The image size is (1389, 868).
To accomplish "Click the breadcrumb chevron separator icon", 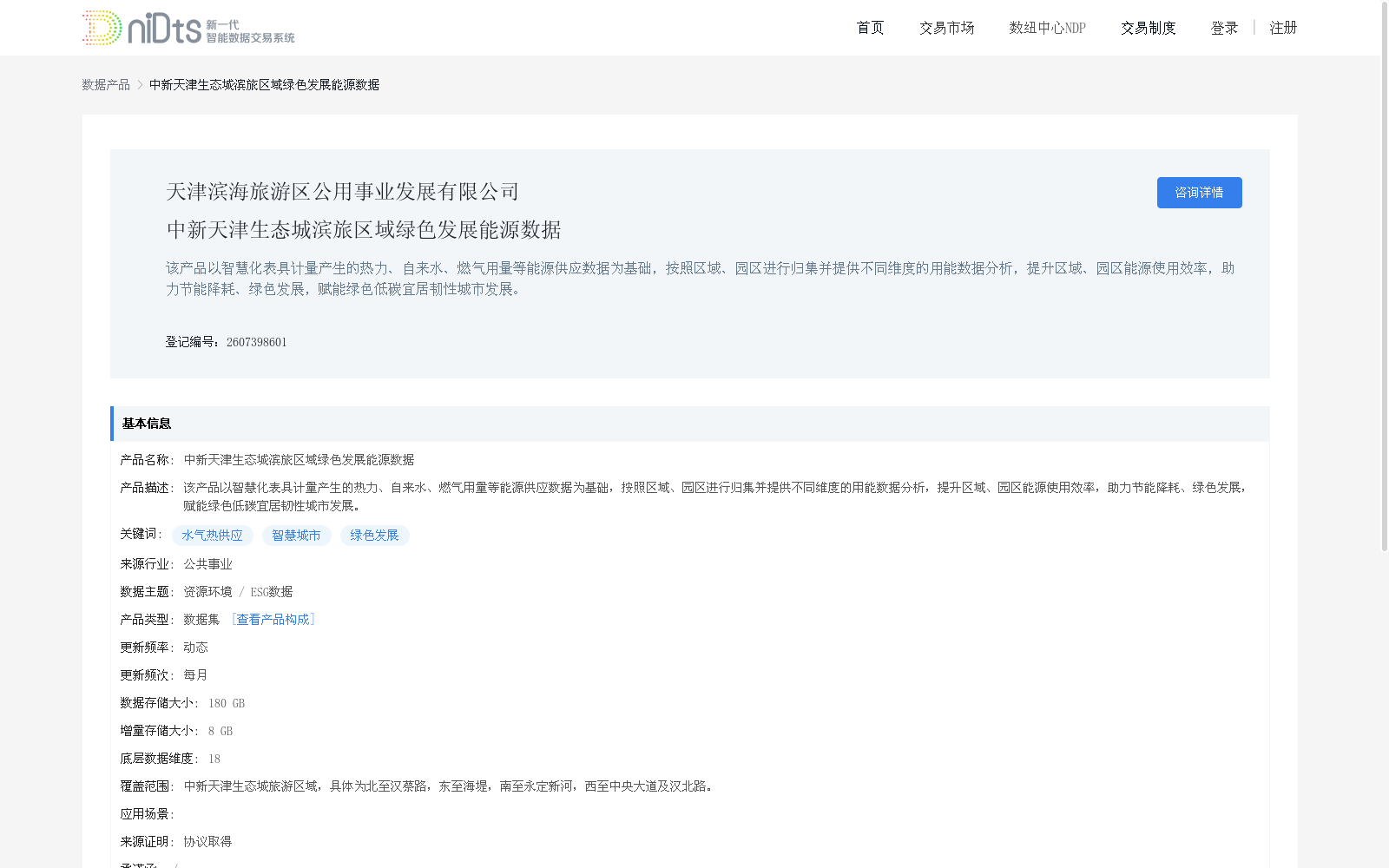I will point(140,84).
